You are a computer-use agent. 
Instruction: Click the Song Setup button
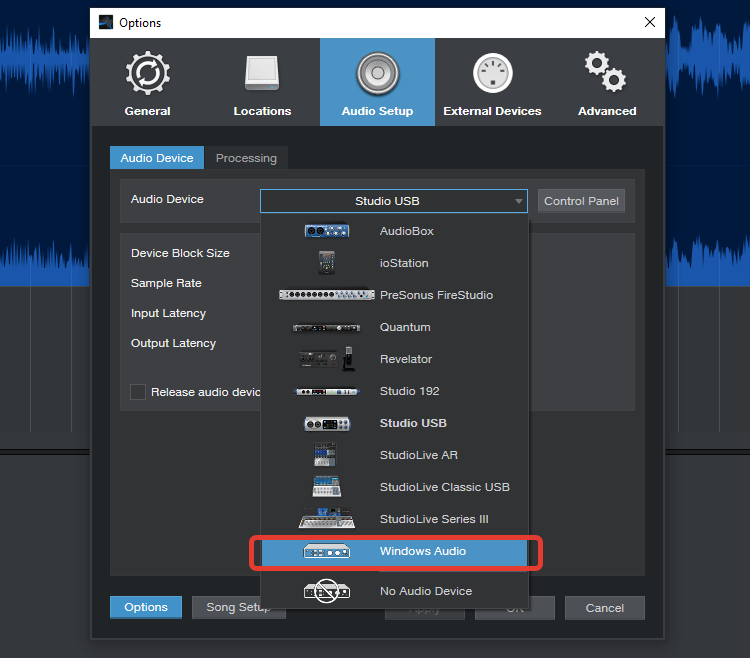click(238, 607)
